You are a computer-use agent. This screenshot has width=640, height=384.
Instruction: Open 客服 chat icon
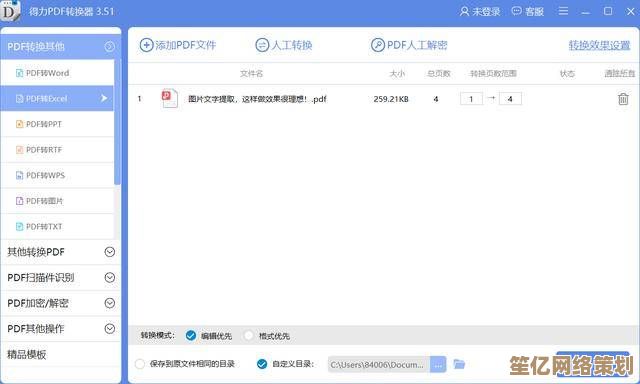point(516,11)
